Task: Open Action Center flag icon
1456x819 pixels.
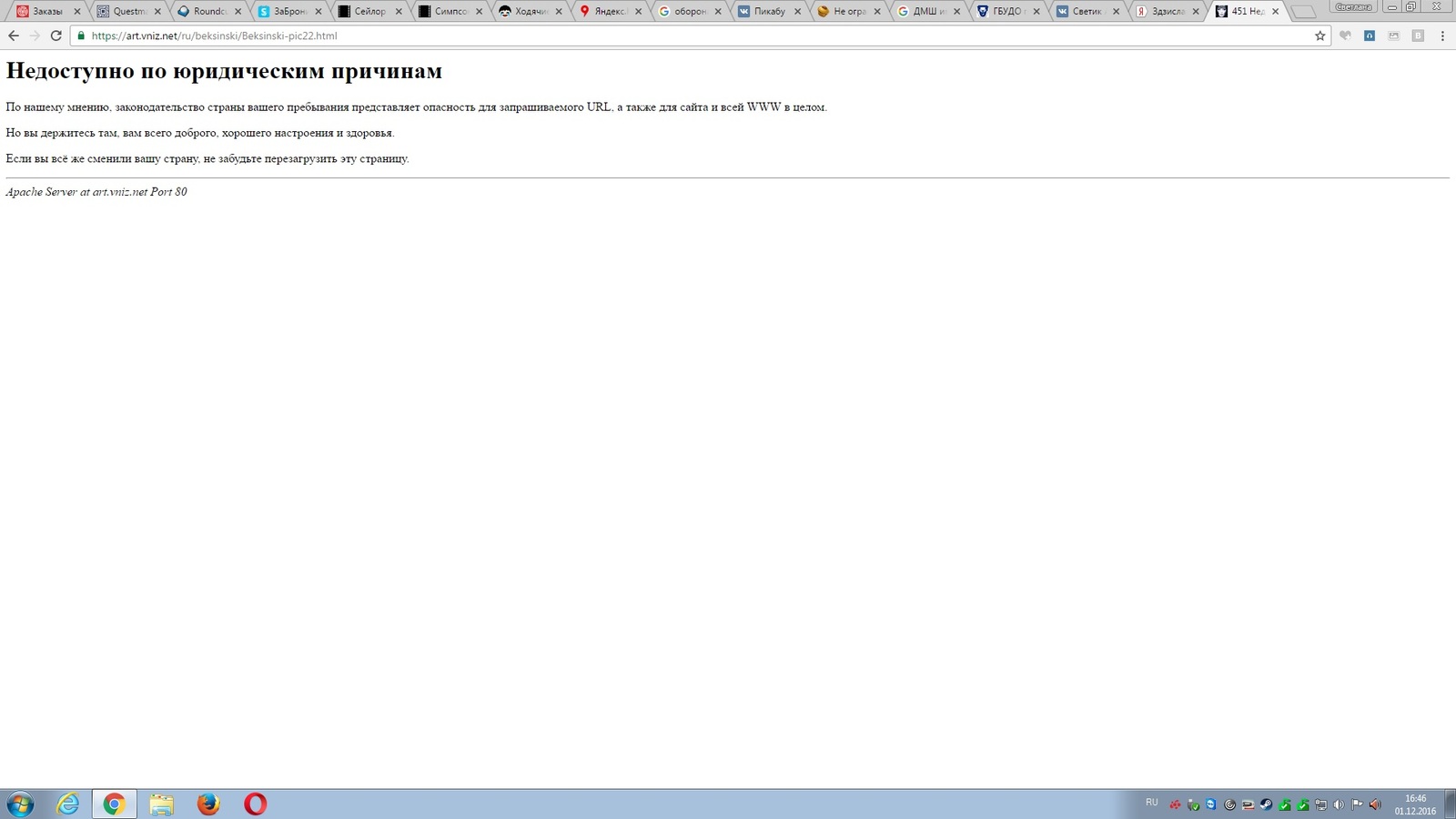Action: [1357, 804]
